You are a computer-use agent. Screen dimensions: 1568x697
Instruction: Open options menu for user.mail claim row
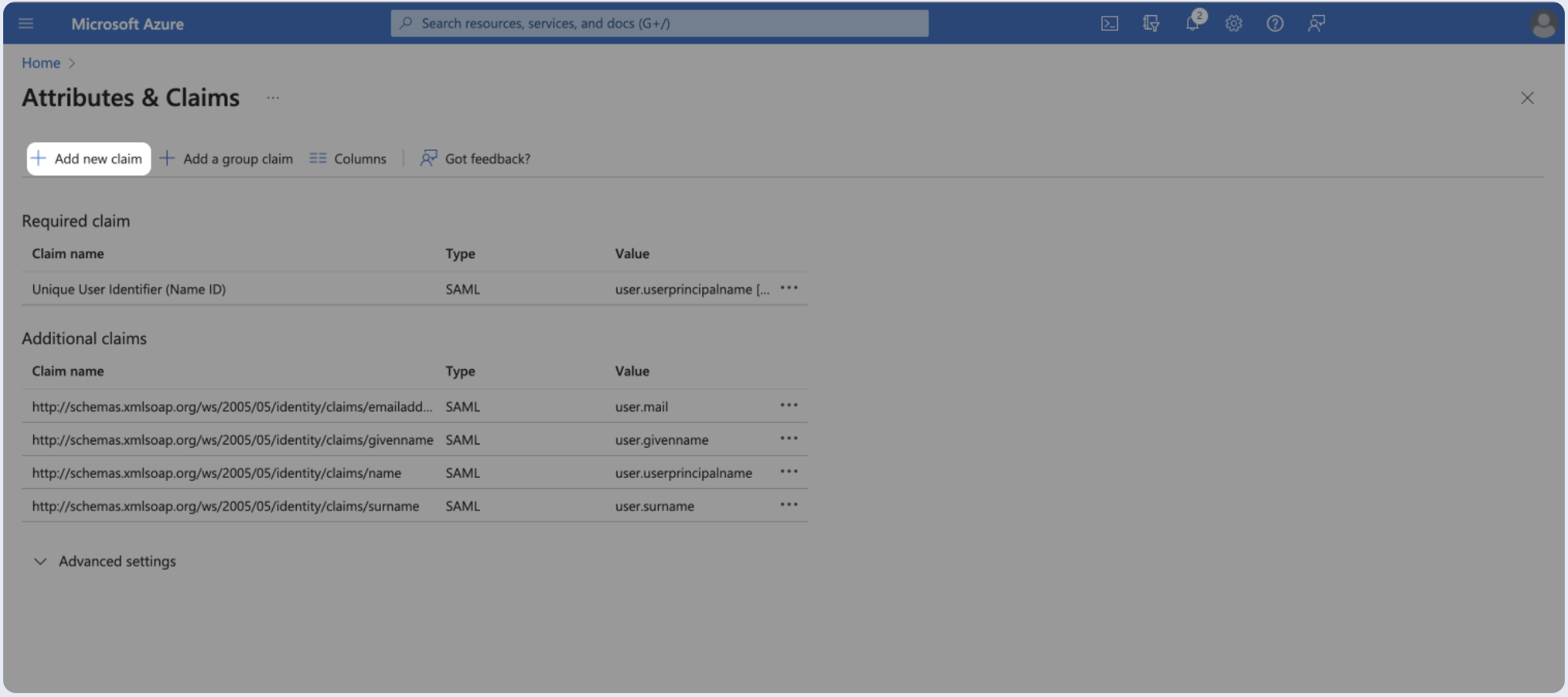click(x=789, y=406)
